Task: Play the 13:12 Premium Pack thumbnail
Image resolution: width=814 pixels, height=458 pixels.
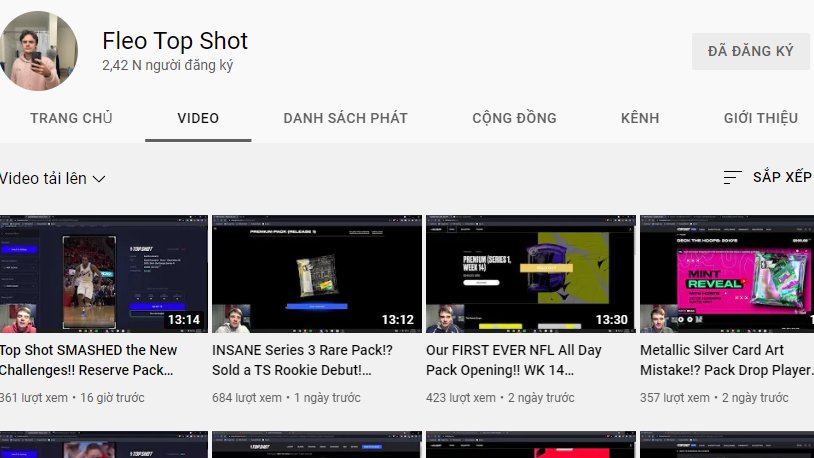Action: pyautogui.click(x=317, y=274)
